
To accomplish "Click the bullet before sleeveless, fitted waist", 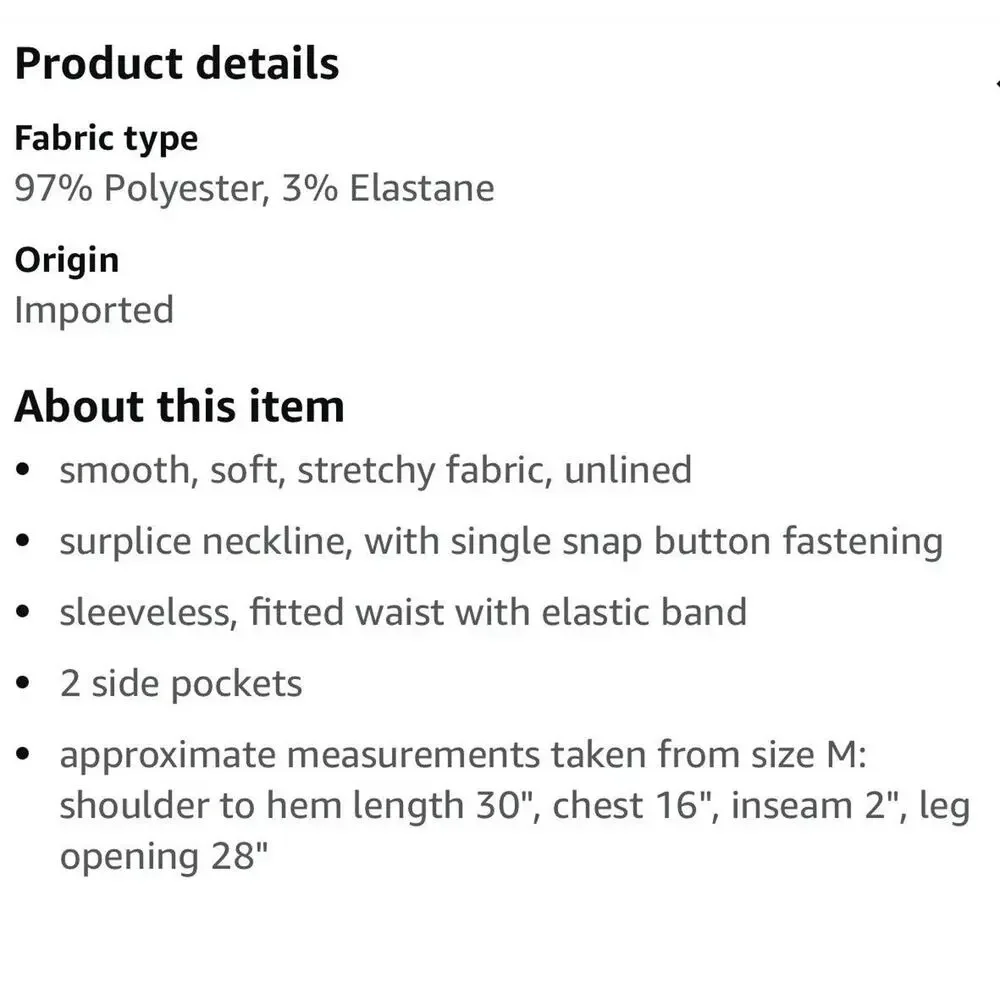I will [24, 613].
